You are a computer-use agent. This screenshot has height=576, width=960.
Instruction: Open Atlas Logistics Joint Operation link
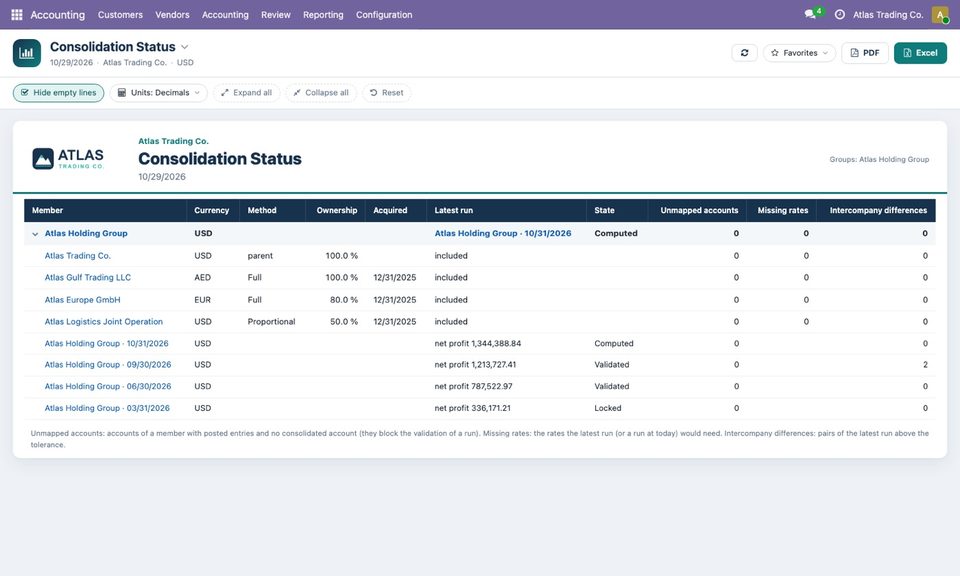click(103, 321)
